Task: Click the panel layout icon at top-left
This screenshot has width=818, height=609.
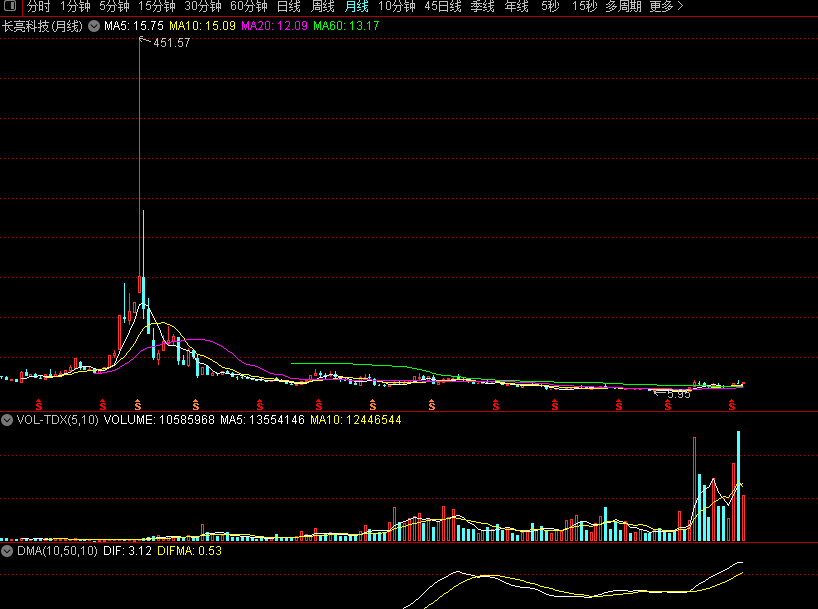Action: 9,6
